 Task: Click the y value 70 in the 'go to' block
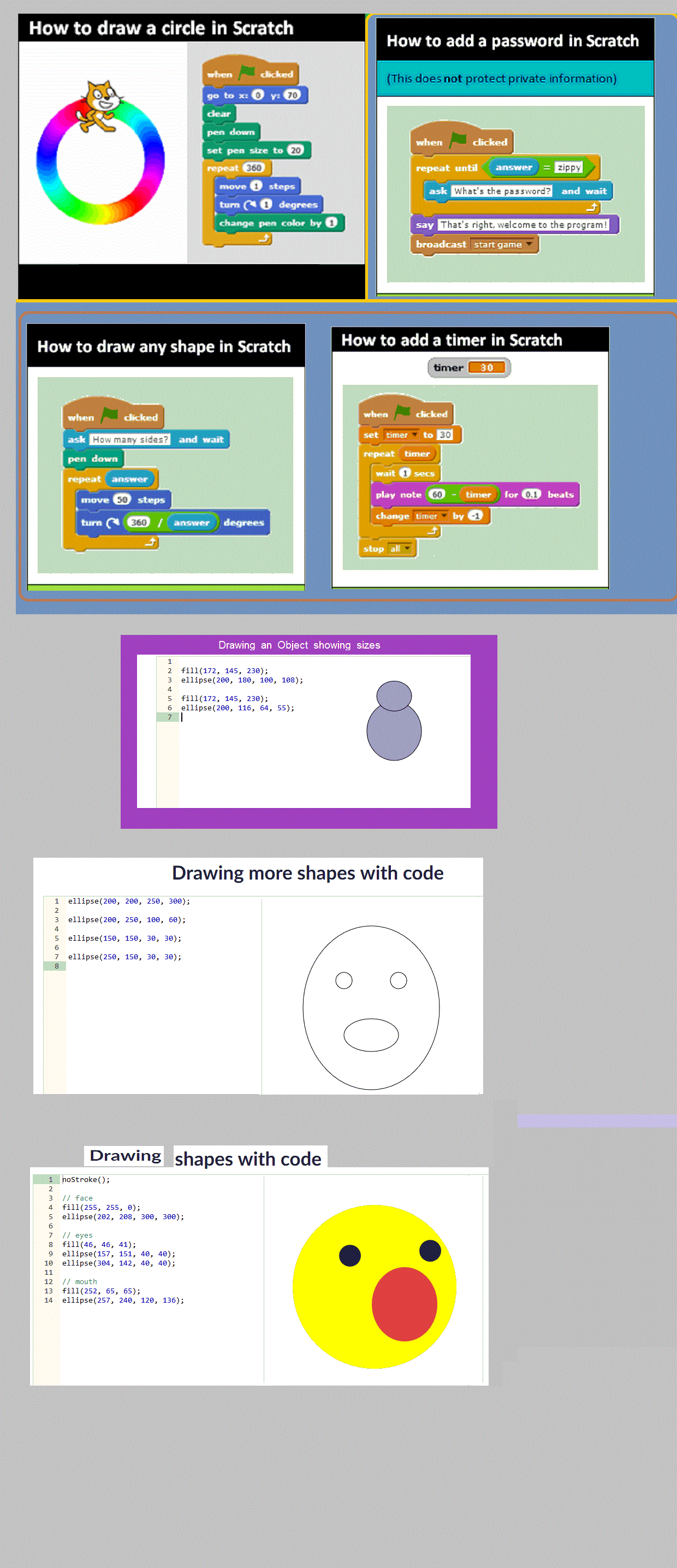(292, 95)
